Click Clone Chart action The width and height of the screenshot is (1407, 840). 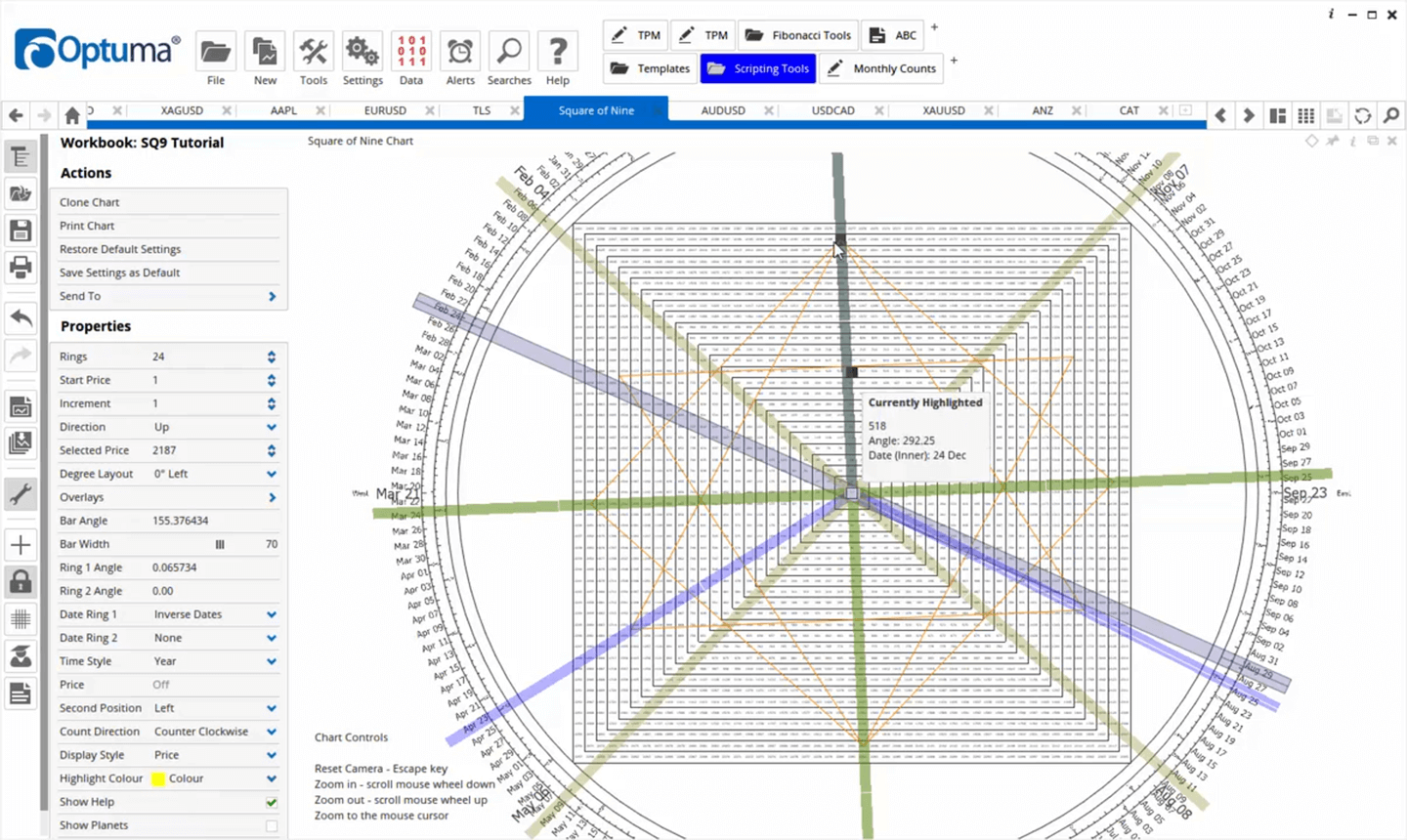[90, 202]
